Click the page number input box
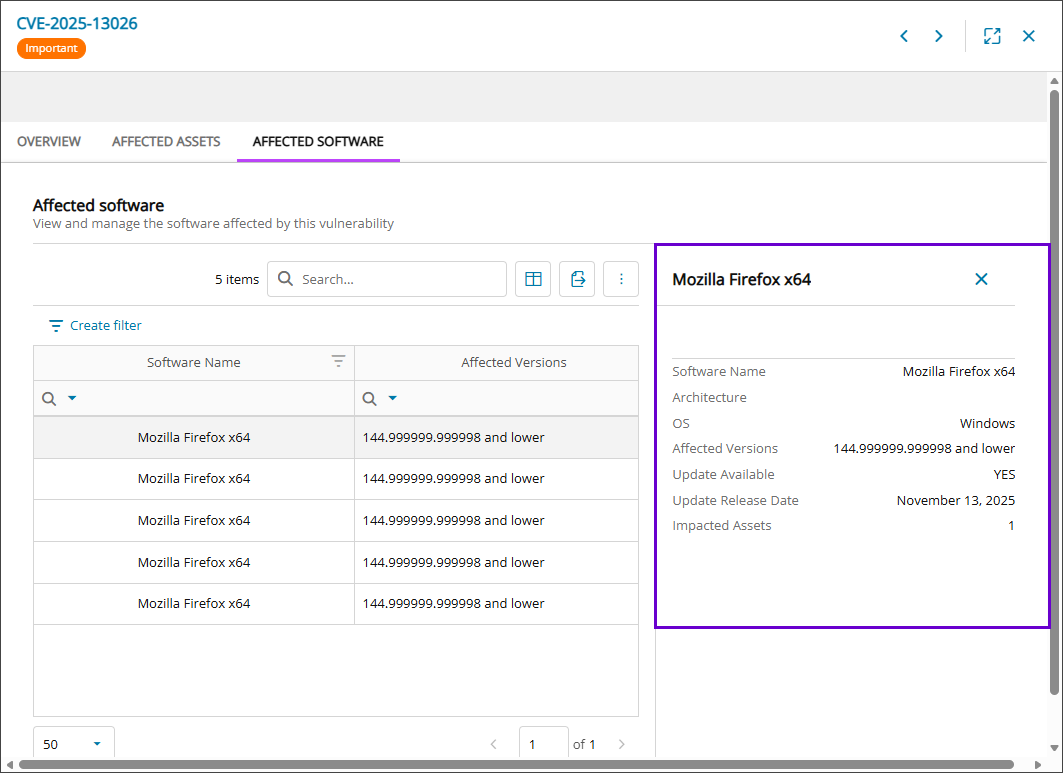Image resolution: width=1063 pixels, height=773 pixels. click(543, 744)
